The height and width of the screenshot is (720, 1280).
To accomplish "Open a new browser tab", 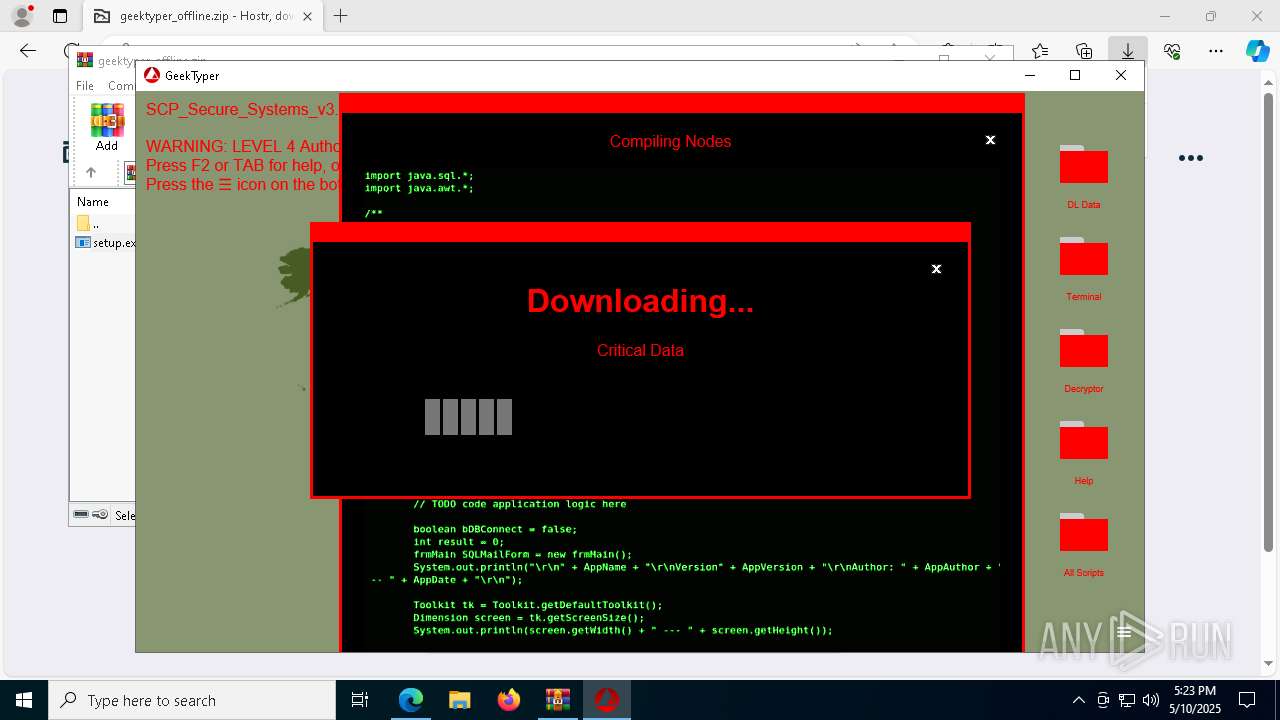I will (341, 16).
